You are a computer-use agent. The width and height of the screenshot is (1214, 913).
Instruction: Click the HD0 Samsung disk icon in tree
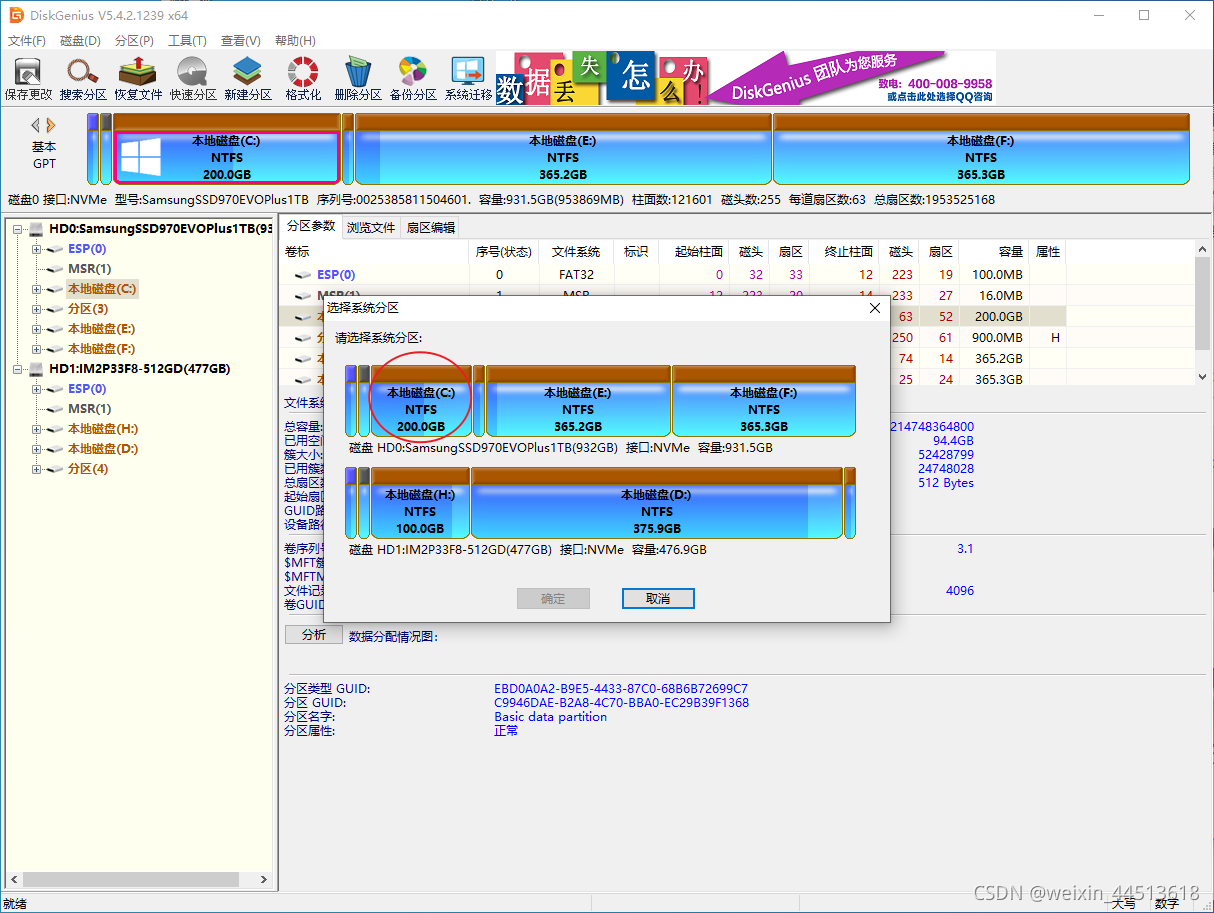click(37, 229)
